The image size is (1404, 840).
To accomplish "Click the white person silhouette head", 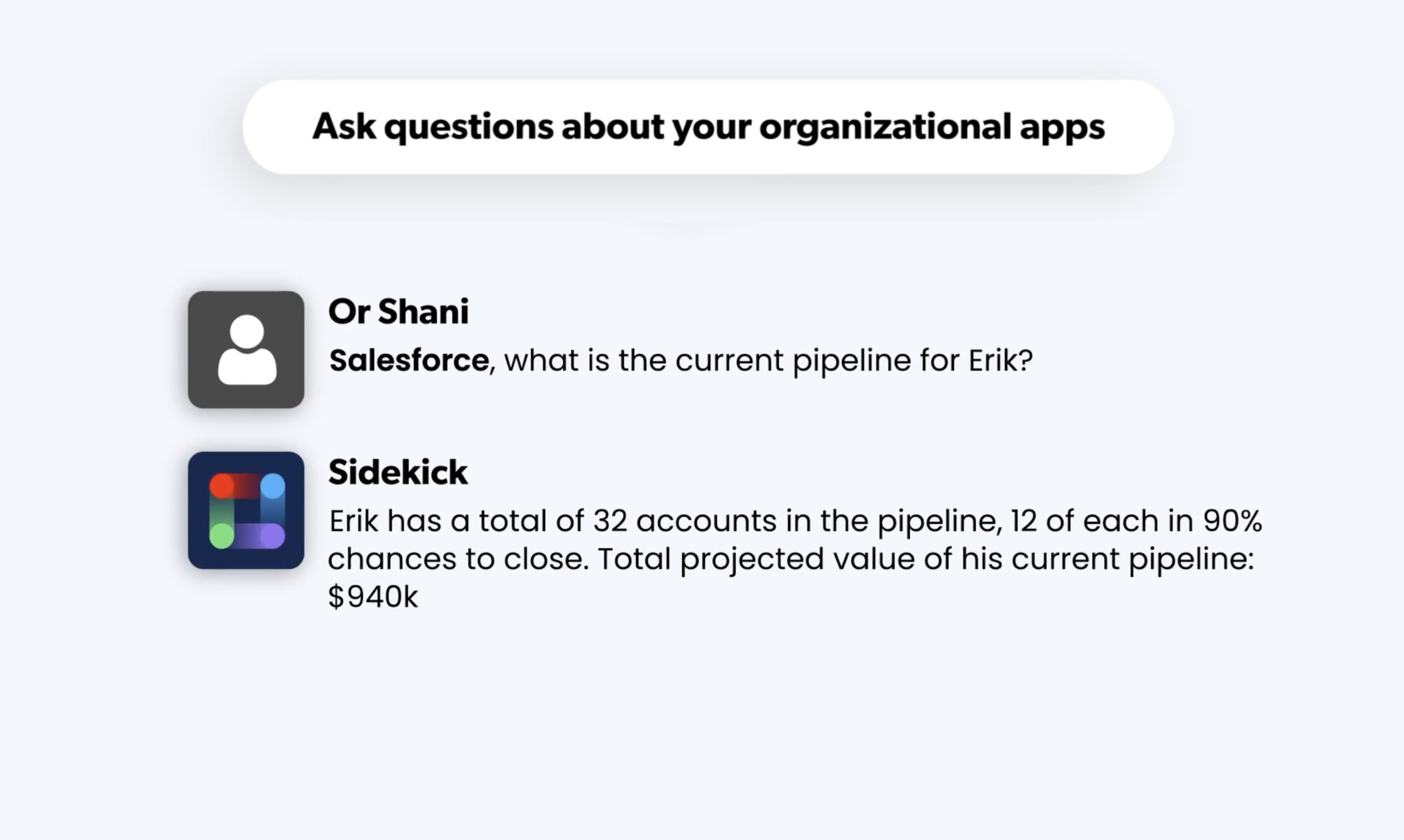I will click(247, 331).
